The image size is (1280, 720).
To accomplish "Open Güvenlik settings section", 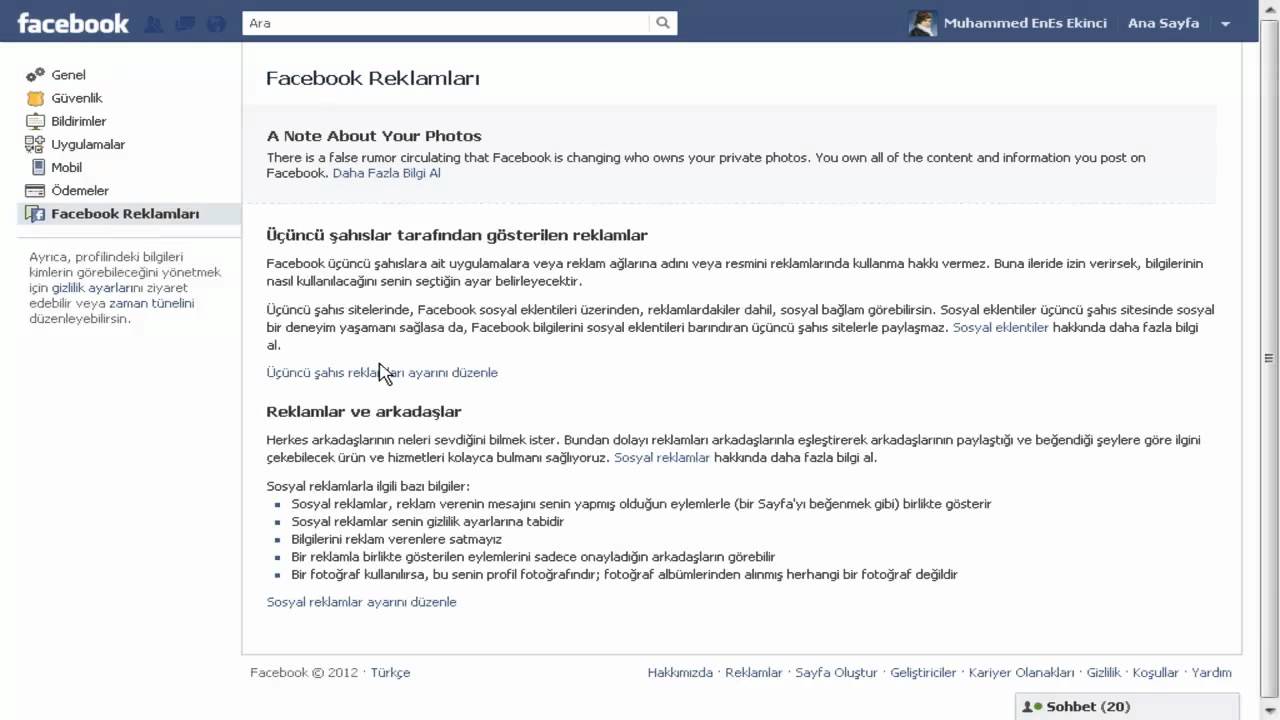I will (x=77, y=98).
